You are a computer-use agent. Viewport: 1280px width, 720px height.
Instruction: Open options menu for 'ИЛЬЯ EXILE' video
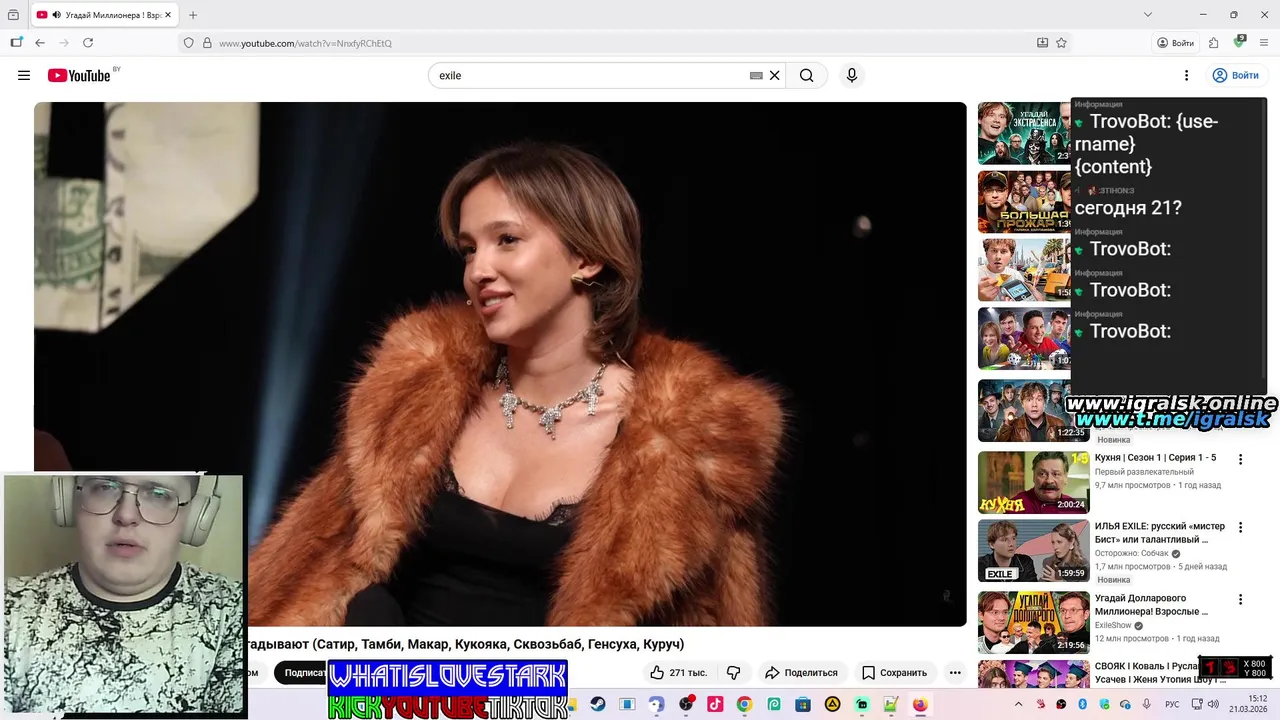1241,527
